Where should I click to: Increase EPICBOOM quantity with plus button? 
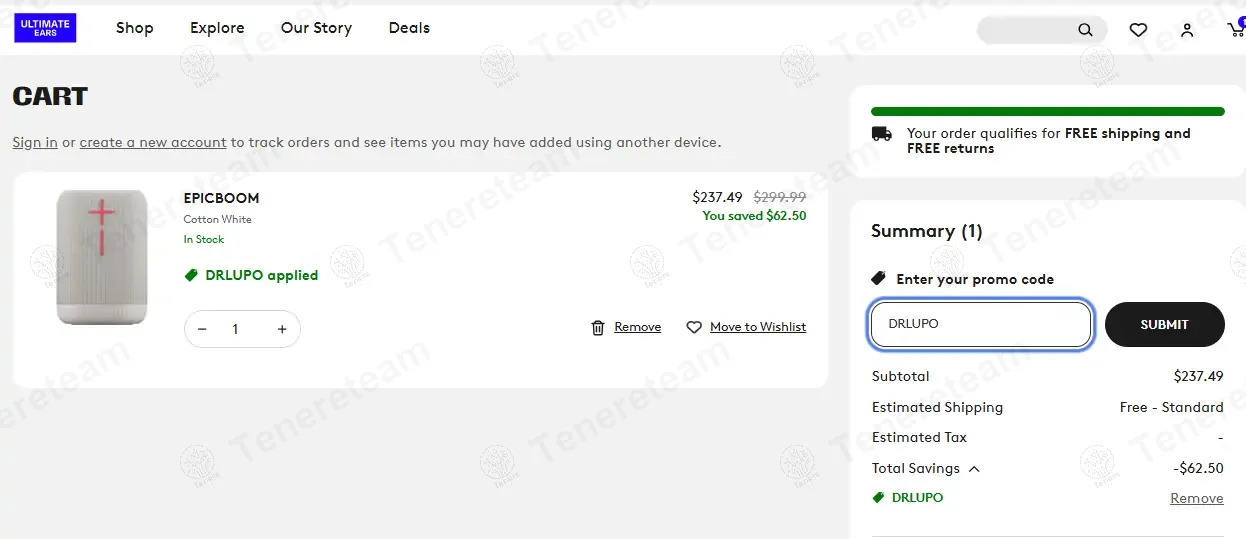tap(282, 329)
